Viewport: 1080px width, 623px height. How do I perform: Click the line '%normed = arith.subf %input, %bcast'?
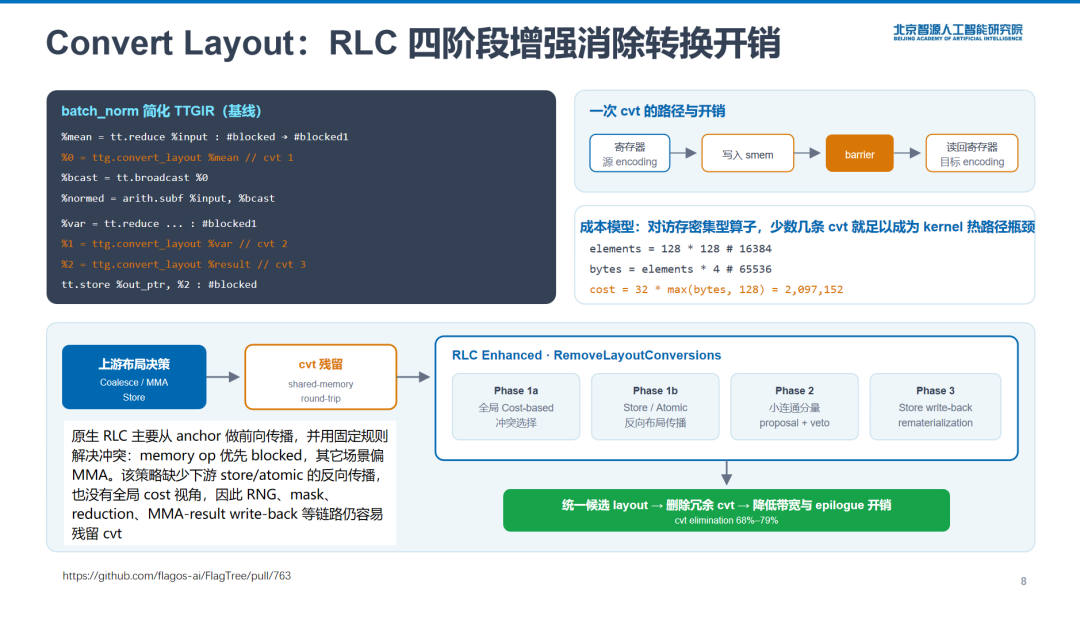tap(168, 198)
